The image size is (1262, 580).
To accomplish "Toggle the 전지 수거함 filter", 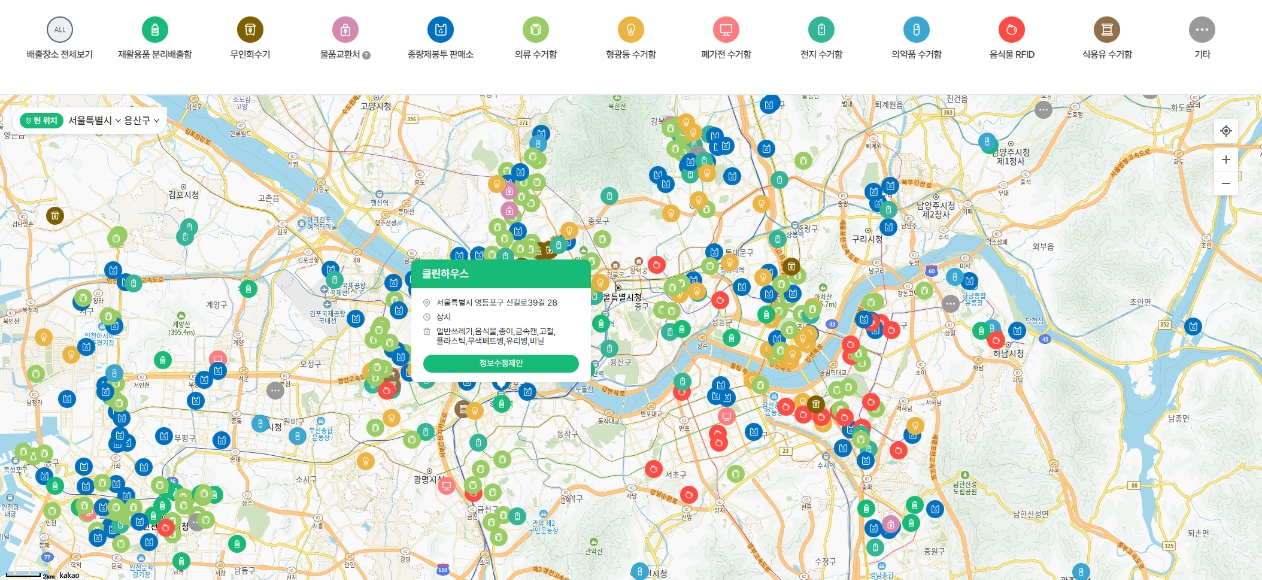I will point(821,30).
